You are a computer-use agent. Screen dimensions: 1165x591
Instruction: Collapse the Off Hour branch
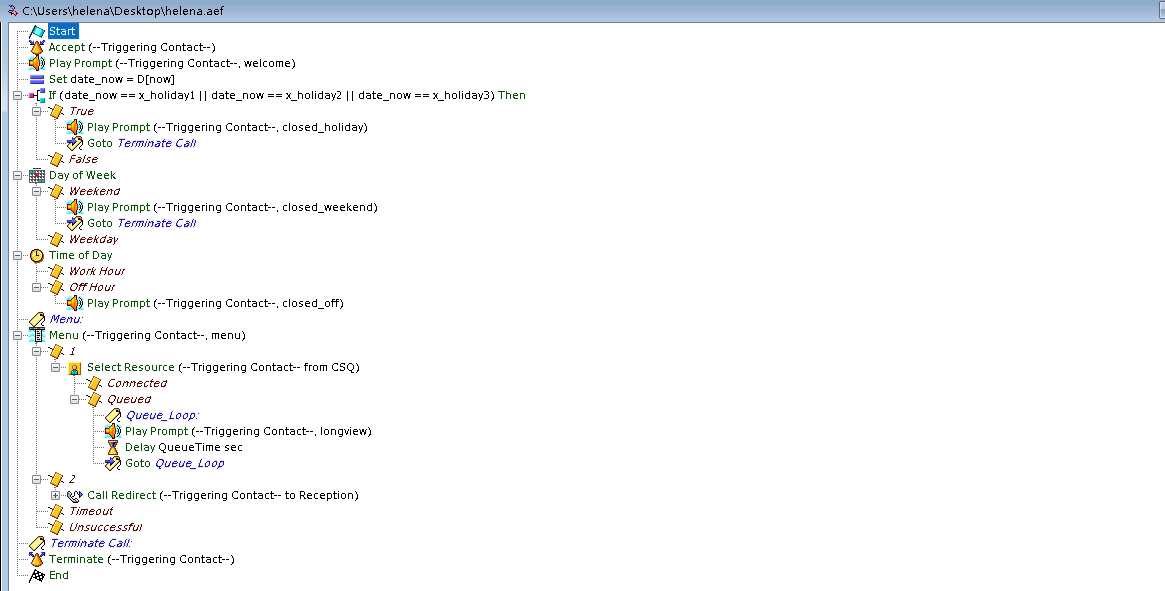tap(37, 287)
